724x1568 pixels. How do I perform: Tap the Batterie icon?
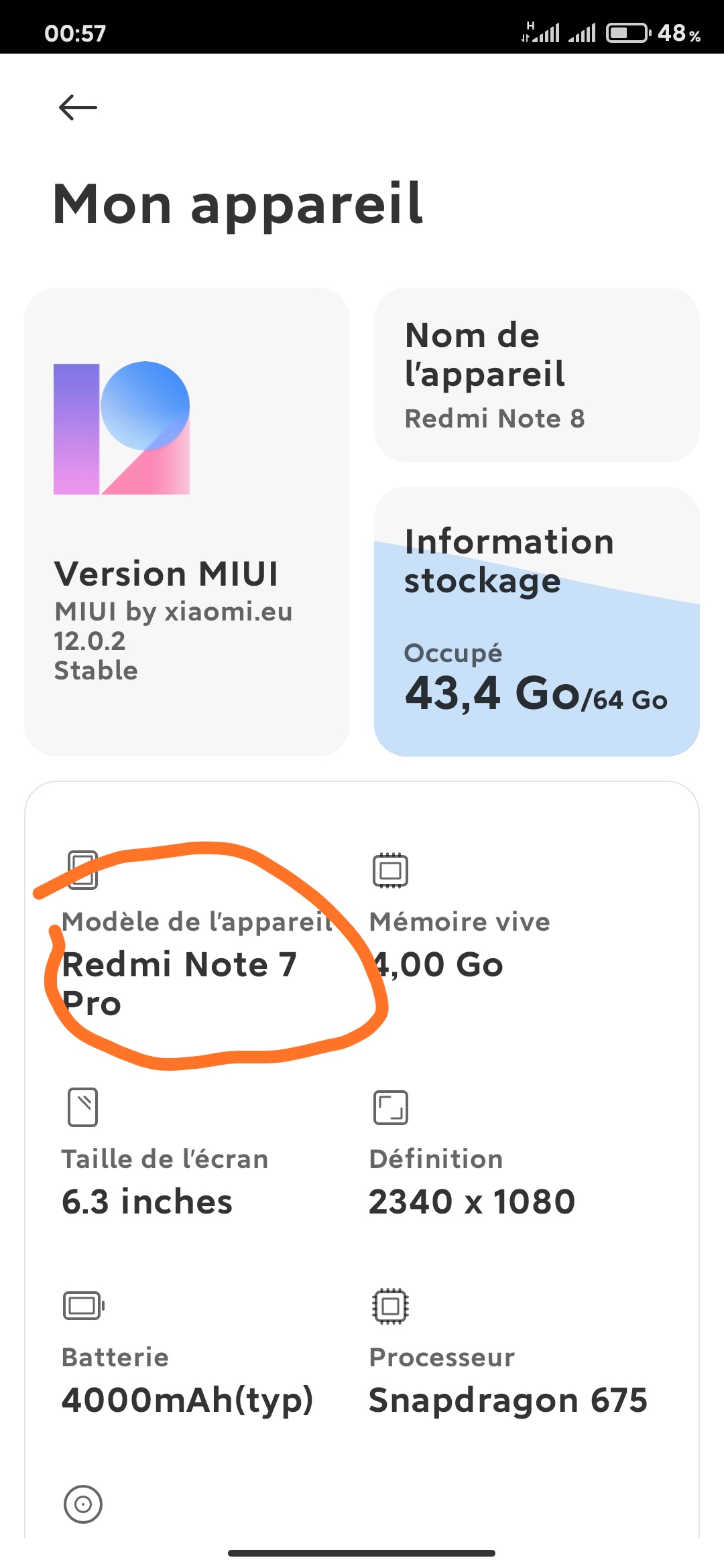pyautogui.click(x=84, y=1305)
